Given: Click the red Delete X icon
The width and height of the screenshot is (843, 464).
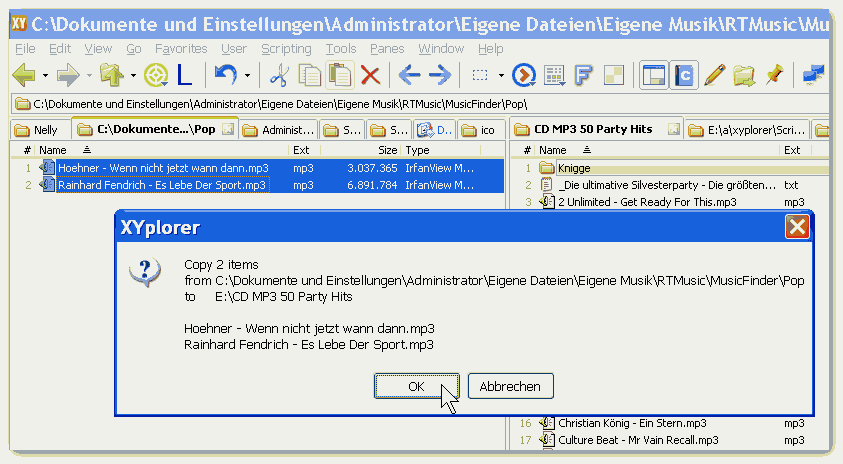Looking at the screenshot, I should coord(370,75).
